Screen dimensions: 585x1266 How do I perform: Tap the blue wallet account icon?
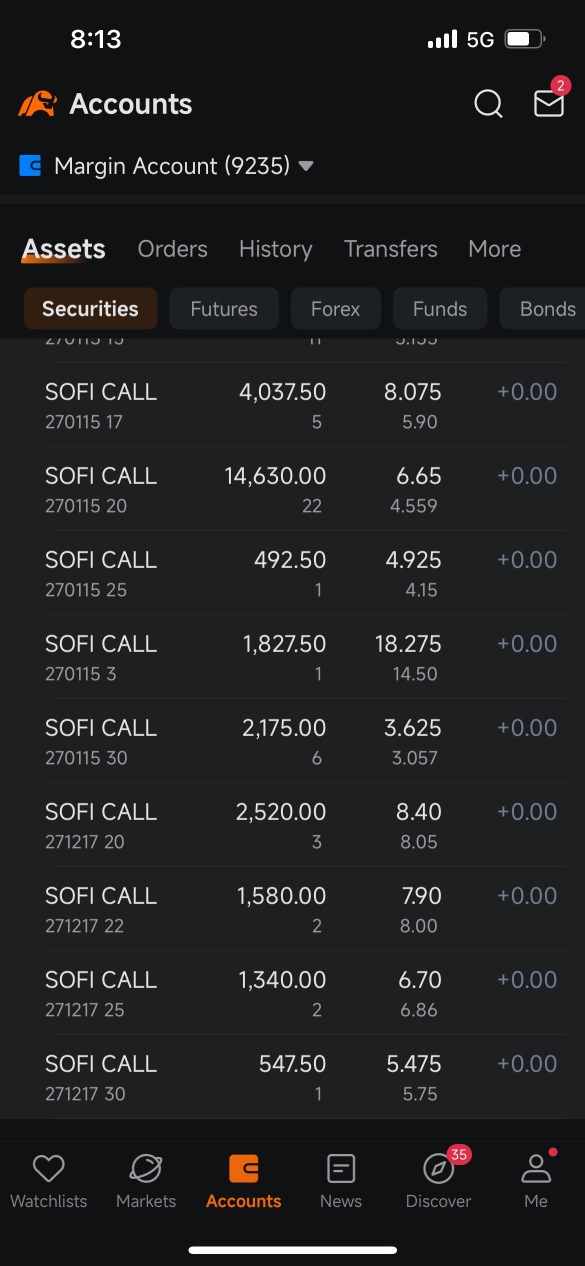tap(30, 165)
